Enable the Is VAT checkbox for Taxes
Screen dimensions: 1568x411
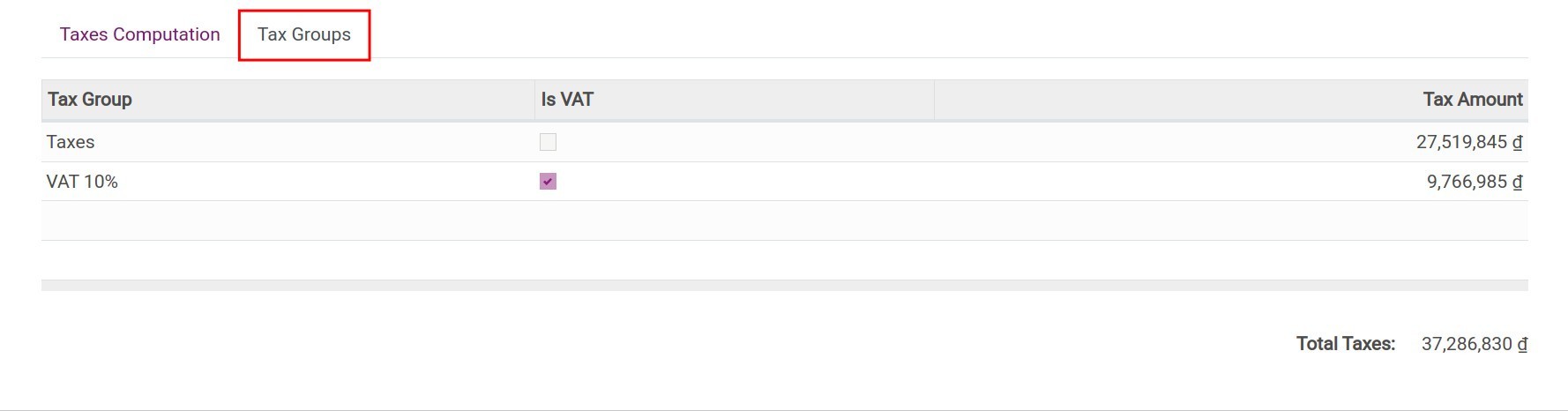click(548, 142)
